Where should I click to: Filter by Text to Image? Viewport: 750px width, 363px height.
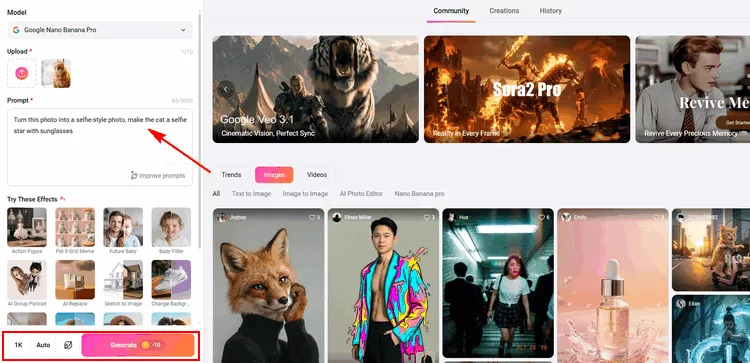251,194
